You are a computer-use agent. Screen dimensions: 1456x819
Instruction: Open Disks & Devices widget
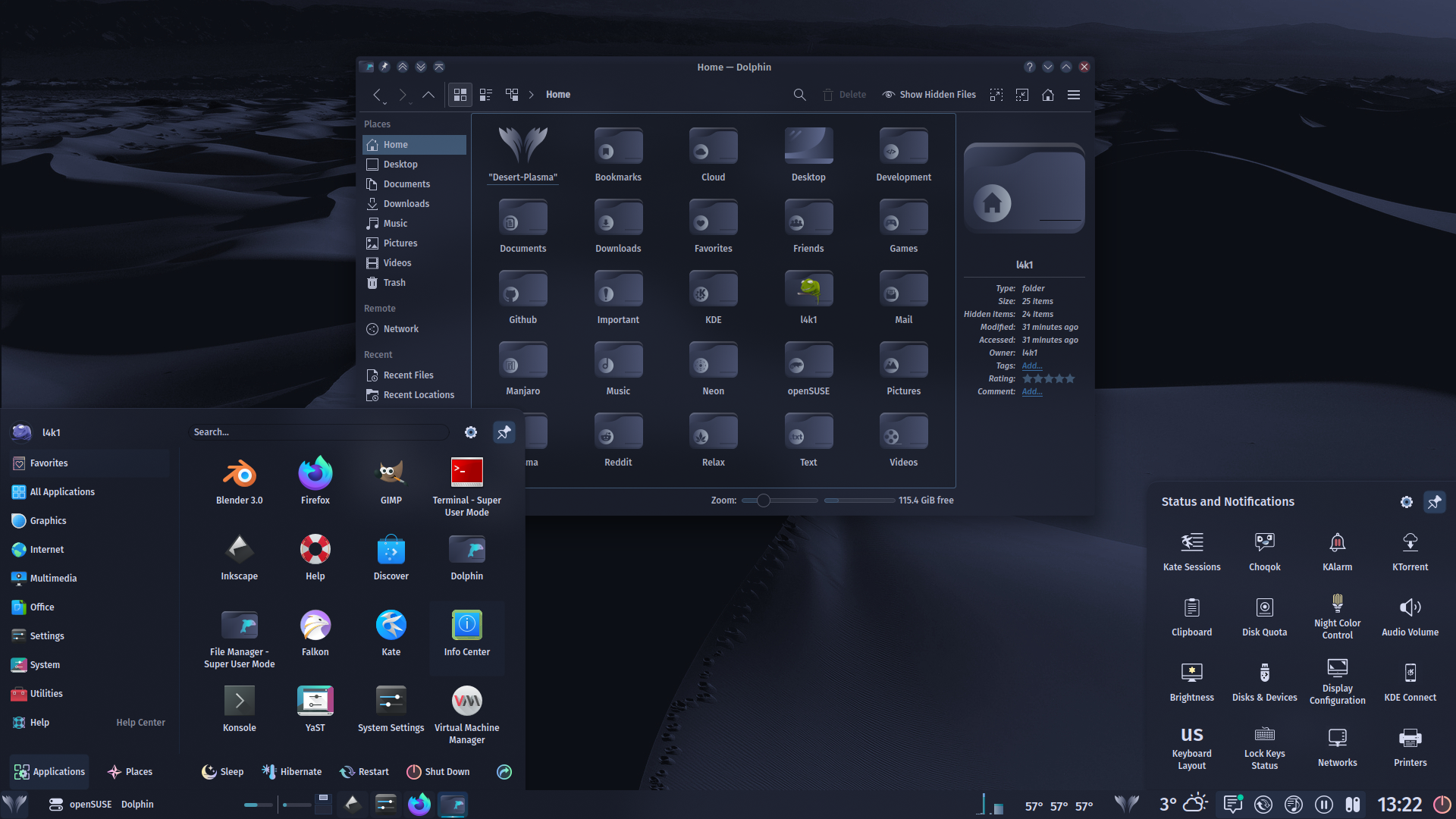[1265, 682]
